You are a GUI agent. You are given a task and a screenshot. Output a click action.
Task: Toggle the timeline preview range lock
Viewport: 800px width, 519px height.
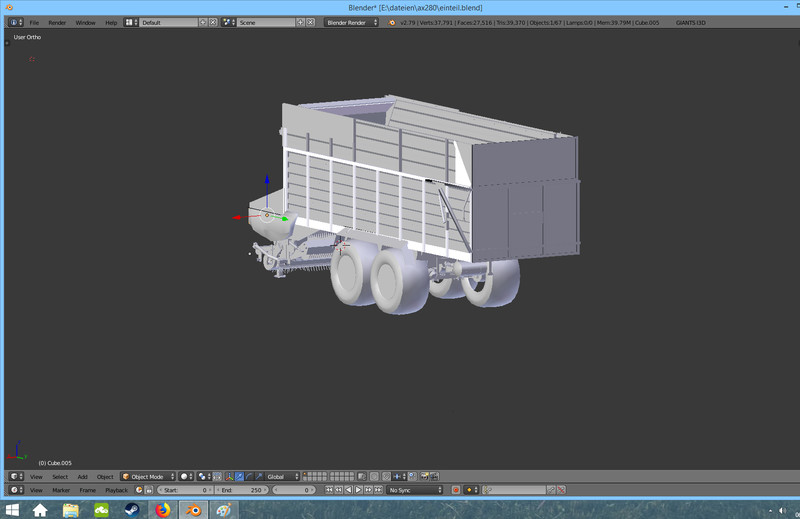pyautogui.click(x=148, y=490)
